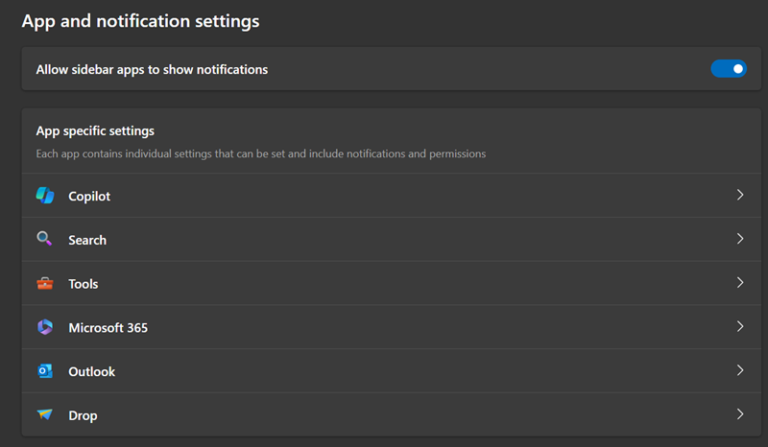Click the Outlook app icon
768x447 pixels.
point(45,371)
